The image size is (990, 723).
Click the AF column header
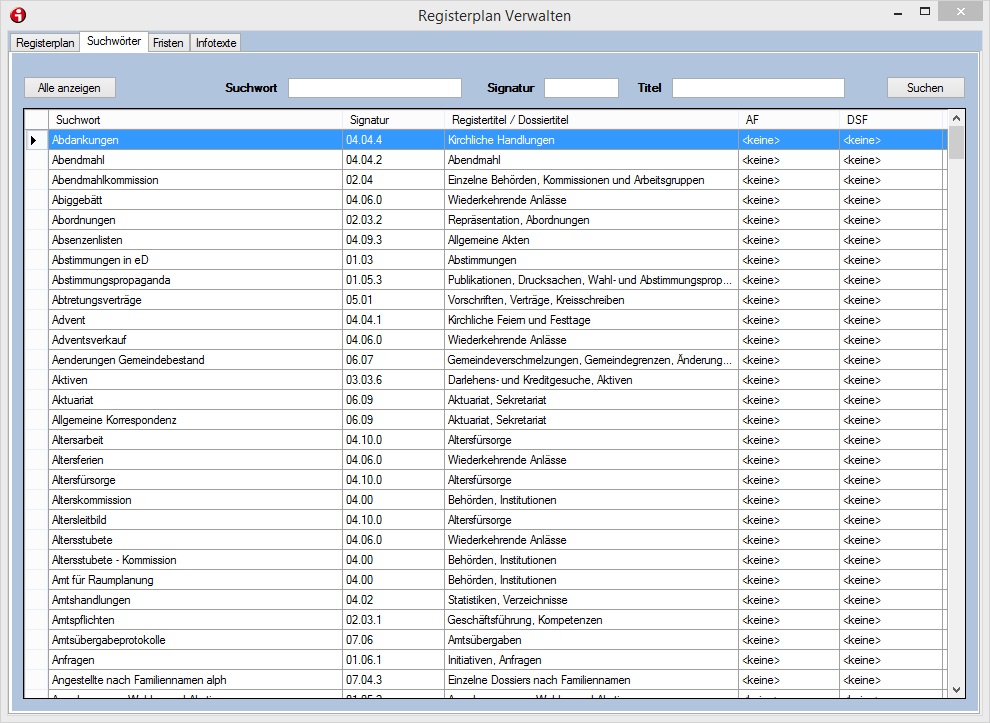788,120
